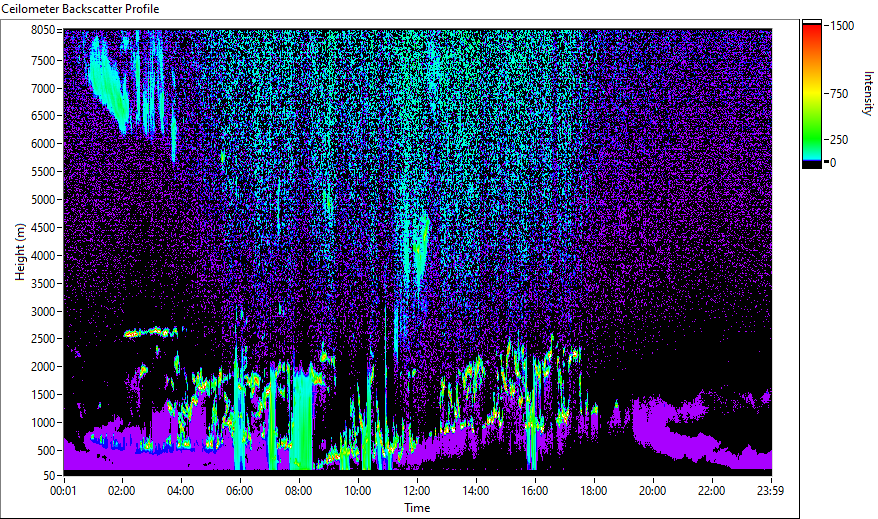Click the 04:00 time tick label
The height and width of the screenshot is (519, 878).
click(180, 491)
